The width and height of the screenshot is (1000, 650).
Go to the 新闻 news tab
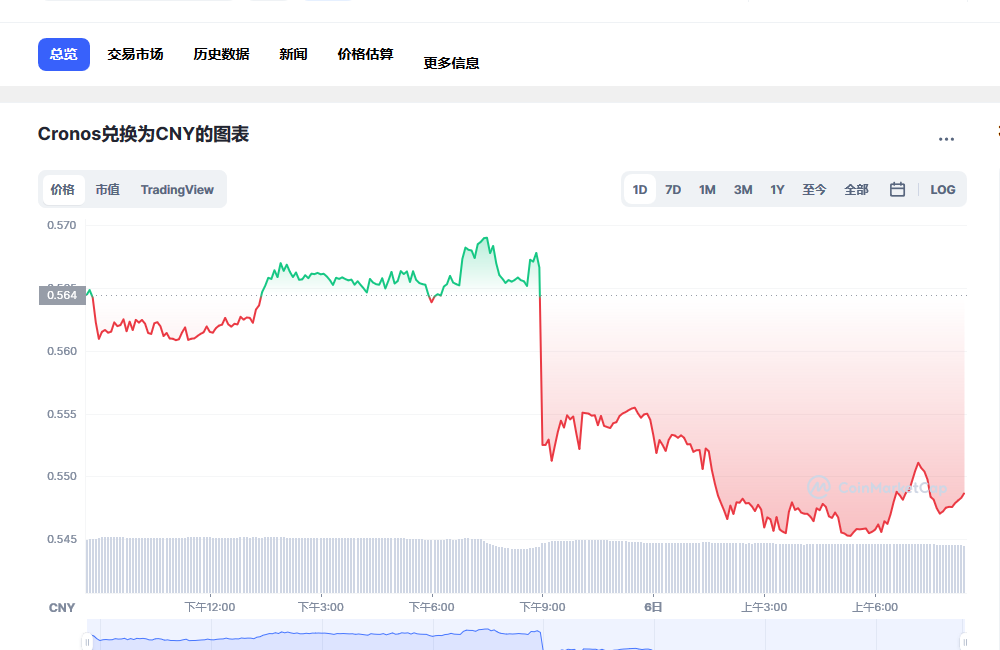click(x=293, y=54)
